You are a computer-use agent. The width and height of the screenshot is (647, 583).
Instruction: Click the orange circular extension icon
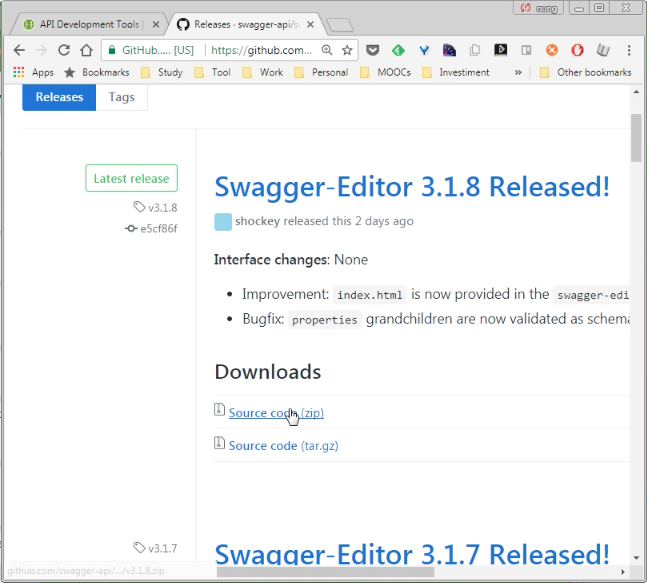552,50
